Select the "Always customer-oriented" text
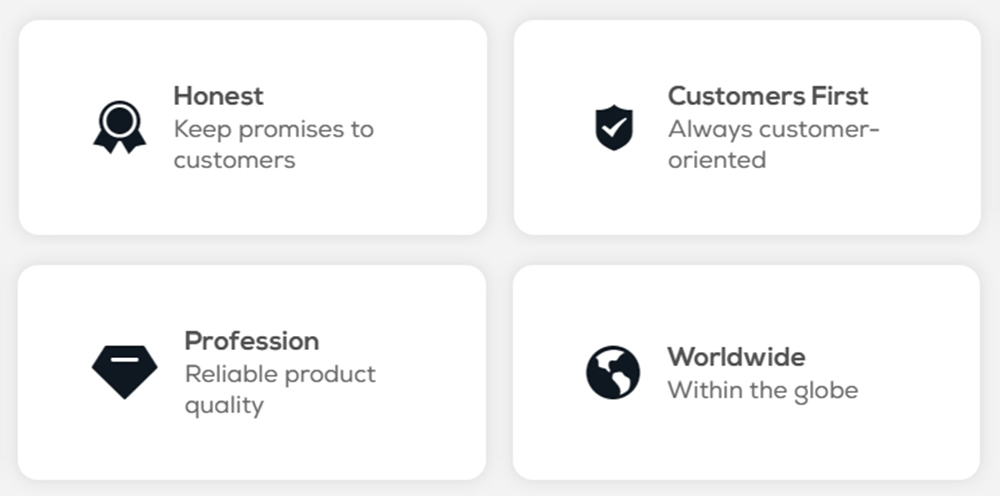The height and width of the screenshot is (496, 1000). [773, 144]
